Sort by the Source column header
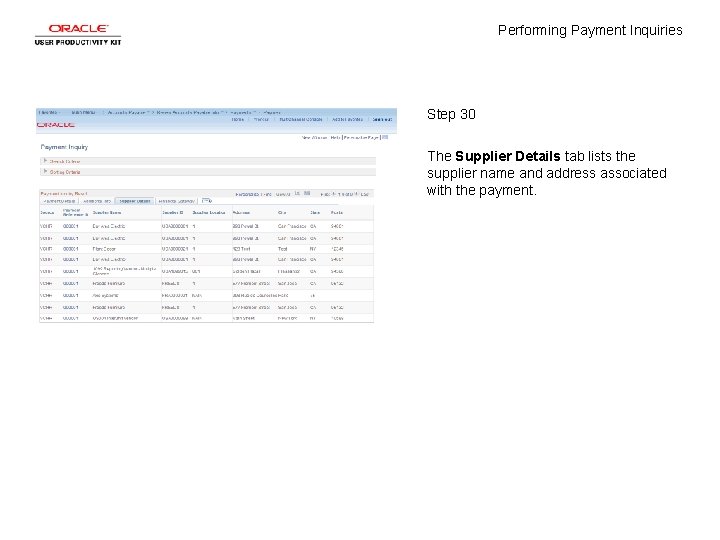The image size is (720, 540). [x=47, y=213]
